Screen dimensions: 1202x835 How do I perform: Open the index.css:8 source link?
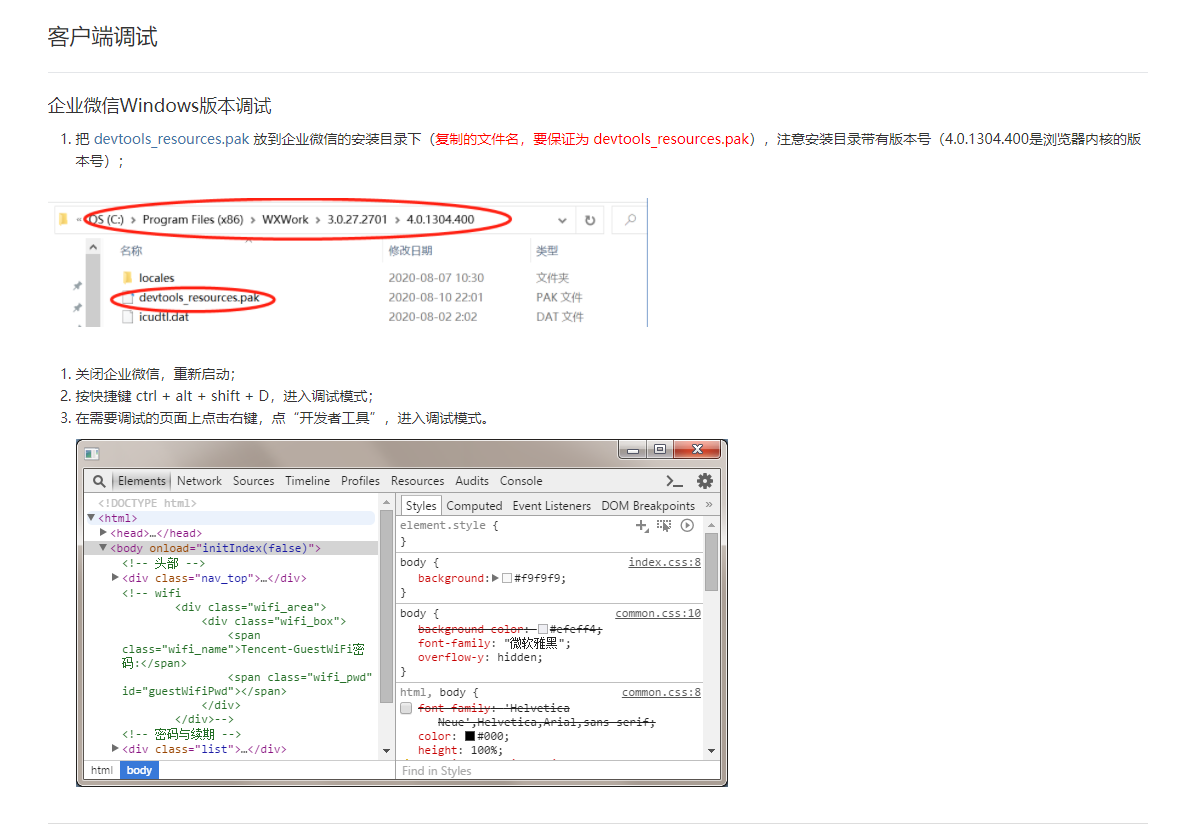(x=664, y=563)
